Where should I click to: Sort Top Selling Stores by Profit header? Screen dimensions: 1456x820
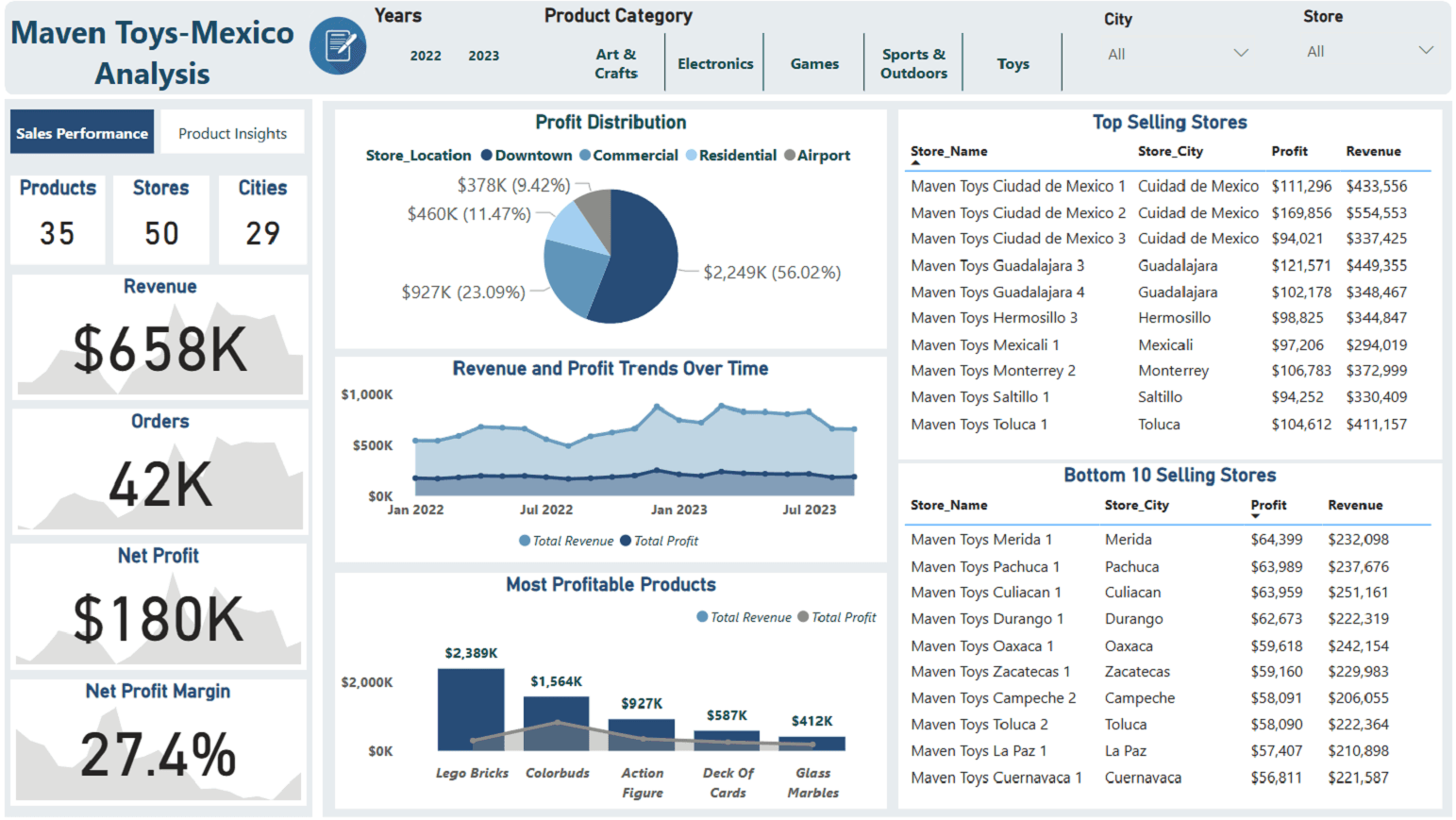1289,151
